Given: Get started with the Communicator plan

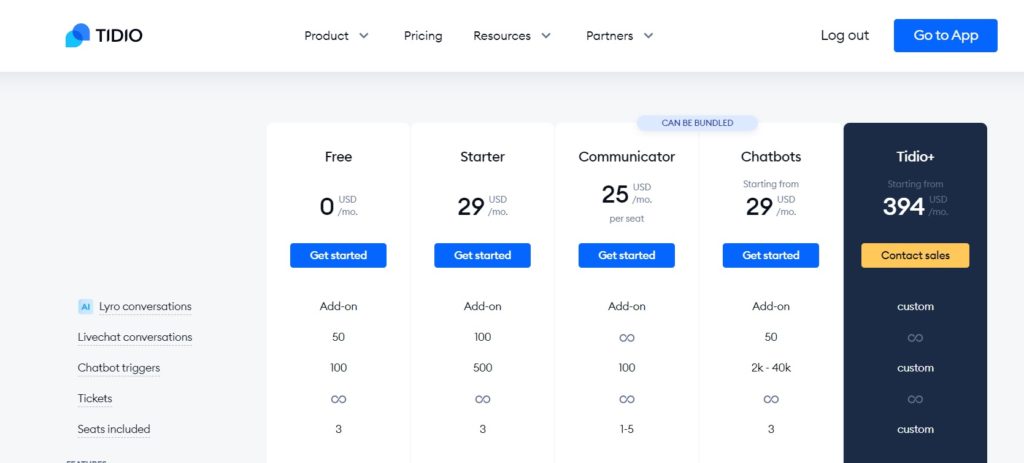Looking at the screenshot, I should coord(626,255).
